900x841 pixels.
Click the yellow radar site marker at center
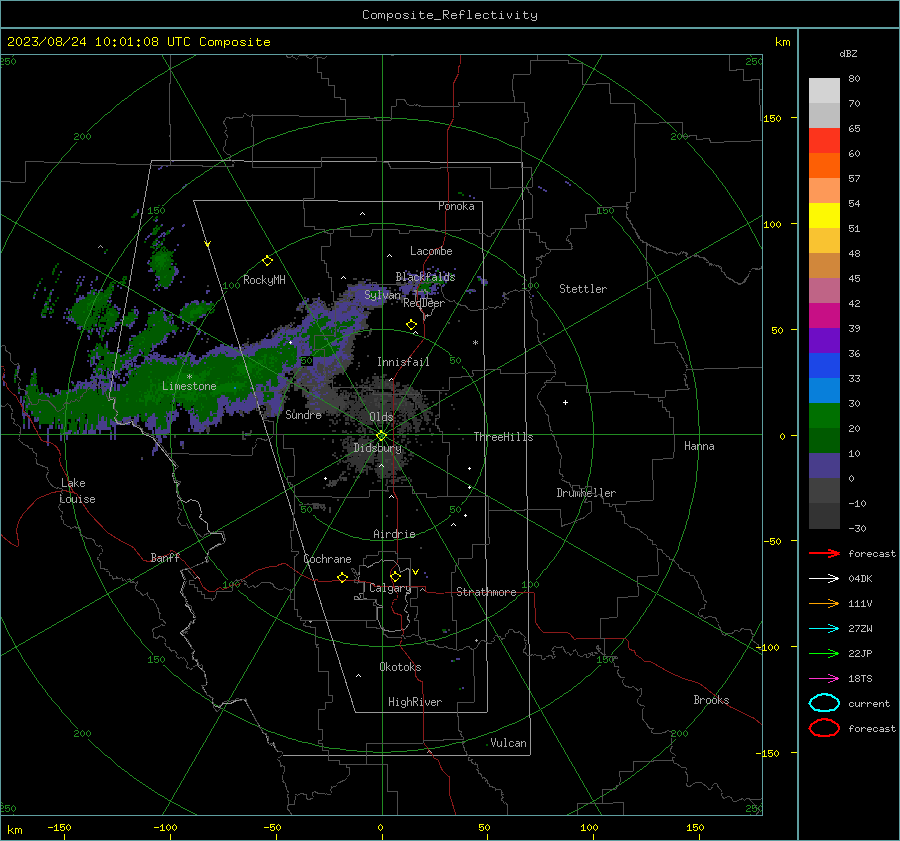[x=382, y=436]
